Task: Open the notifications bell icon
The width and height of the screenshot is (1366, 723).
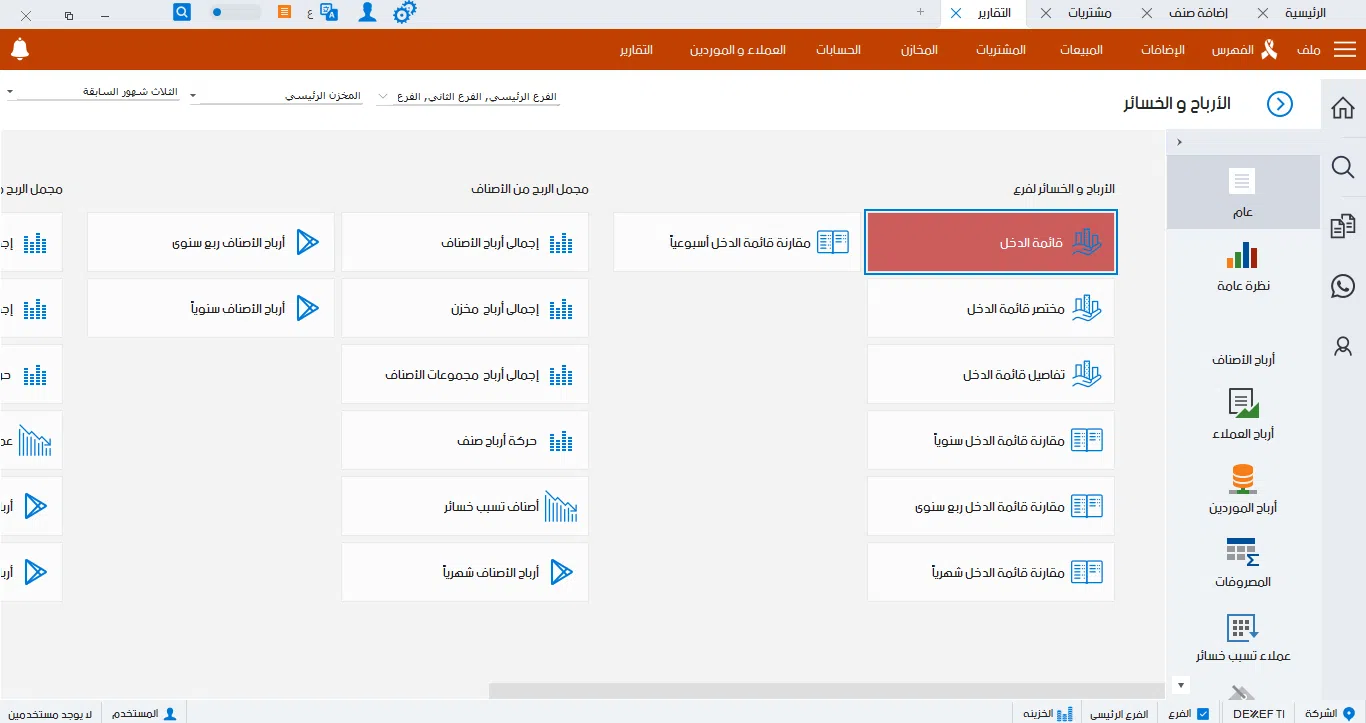Action: click(x=21, y=49)
